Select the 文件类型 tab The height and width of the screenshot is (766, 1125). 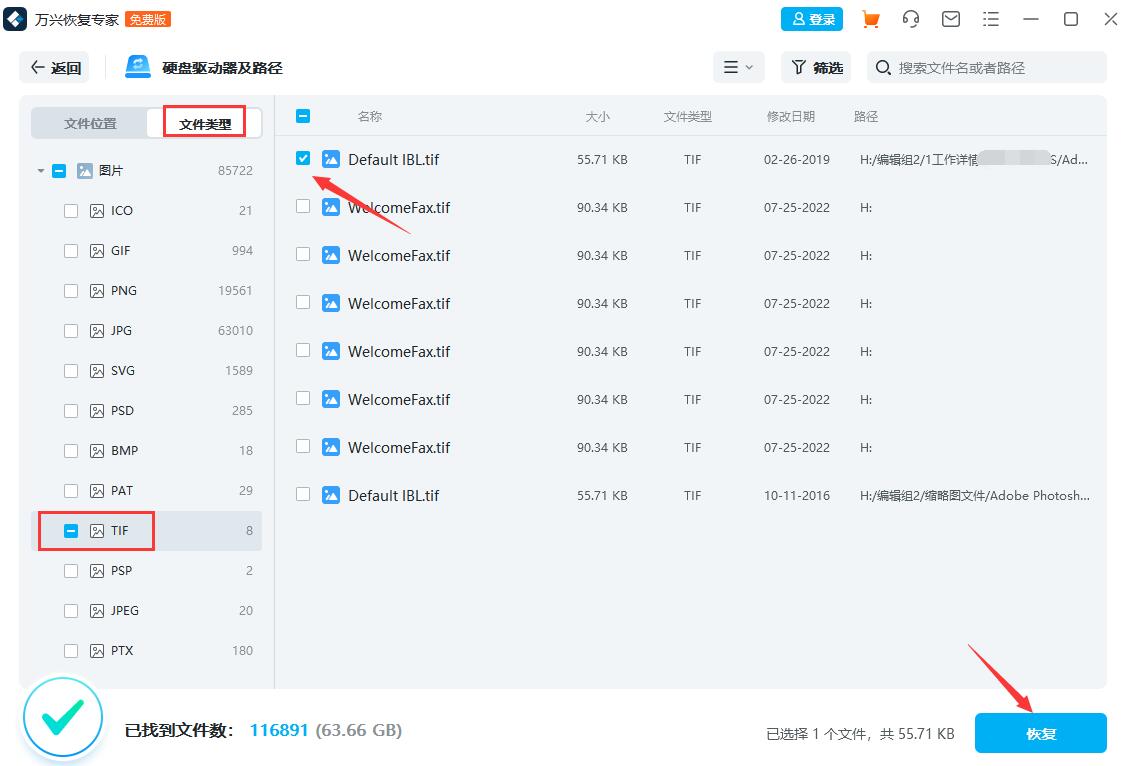coord(205,122)
